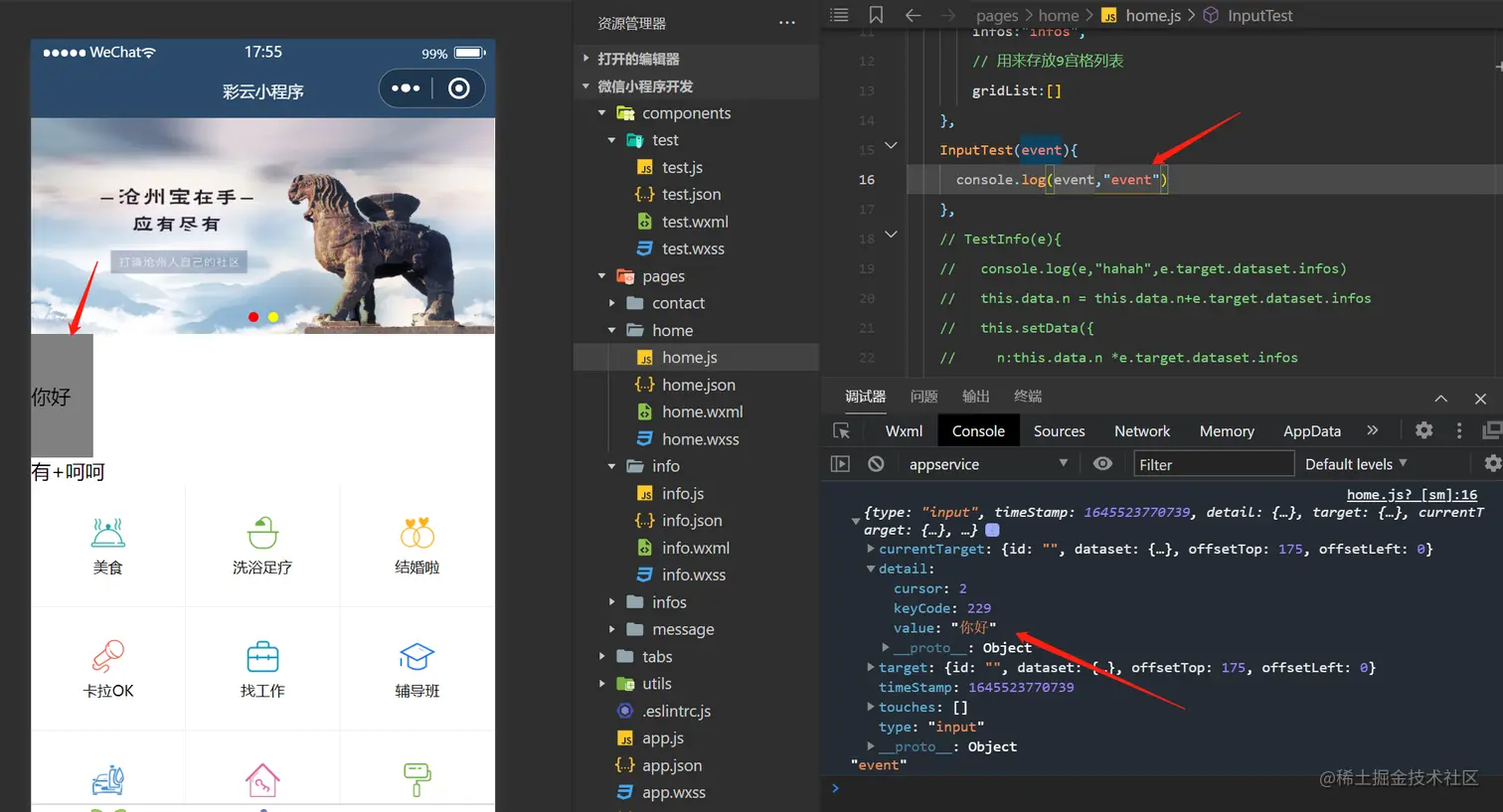Expand the contact folder
1503x812 pixels.
coord(611,303)
